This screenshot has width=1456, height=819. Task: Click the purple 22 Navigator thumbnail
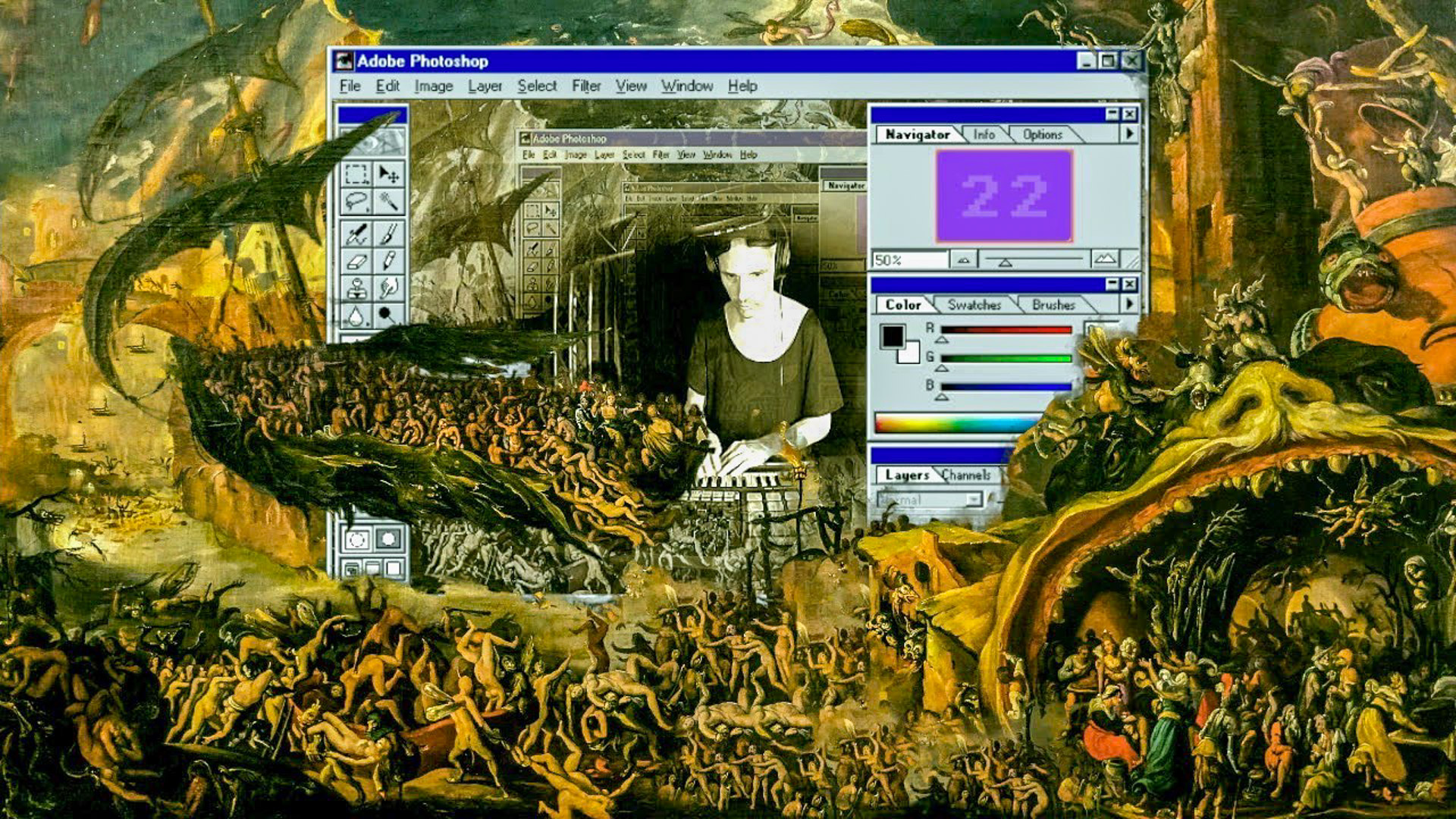[x=1004, y=196]
